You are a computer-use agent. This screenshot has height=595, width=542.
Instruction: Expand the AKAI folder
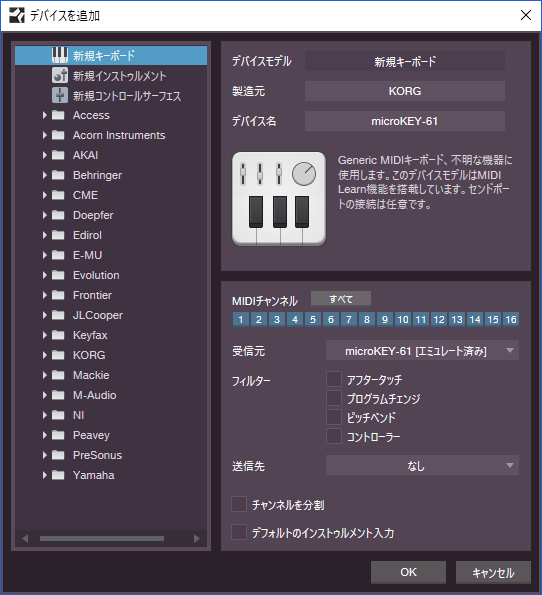(45, 155)
